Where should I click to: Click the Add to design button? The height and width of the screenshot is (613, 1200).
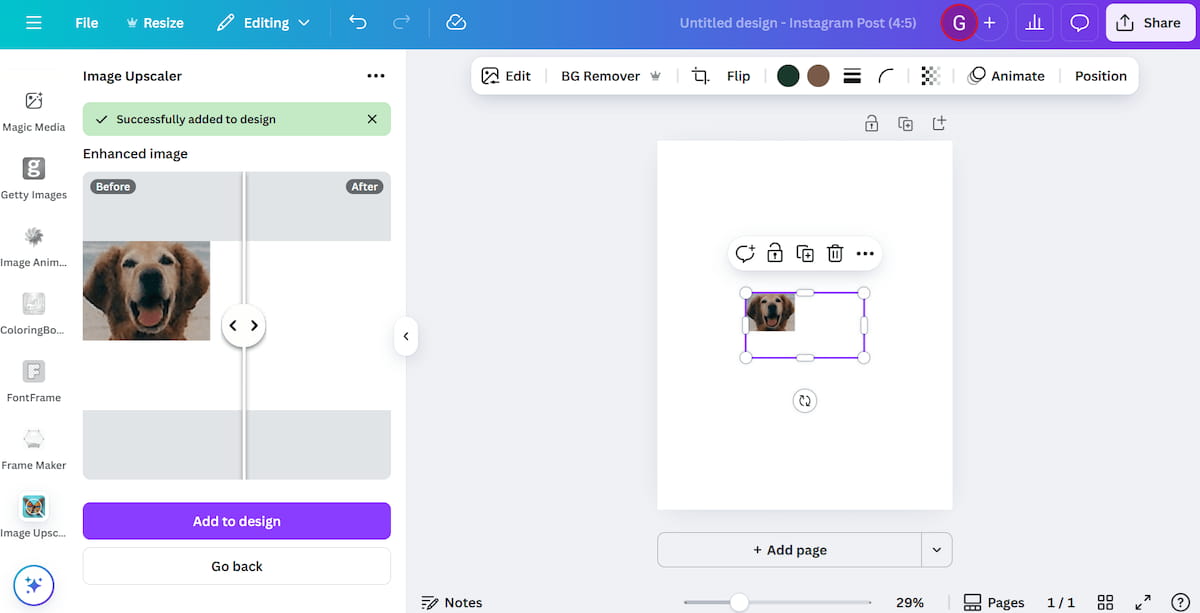pyautogui.click(x=237, y=521)
